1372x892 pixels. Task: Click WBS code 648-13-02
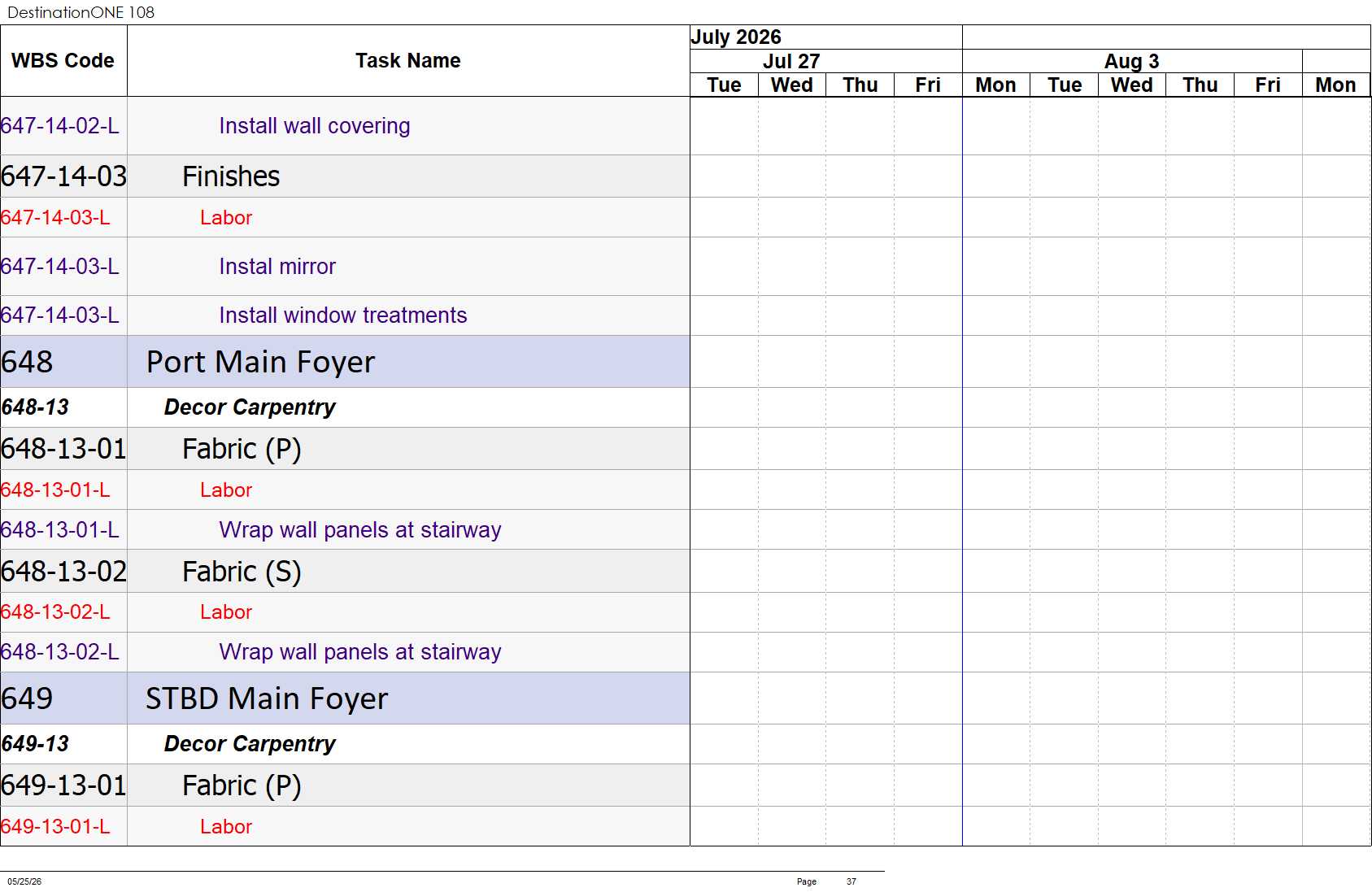point(63,572)
